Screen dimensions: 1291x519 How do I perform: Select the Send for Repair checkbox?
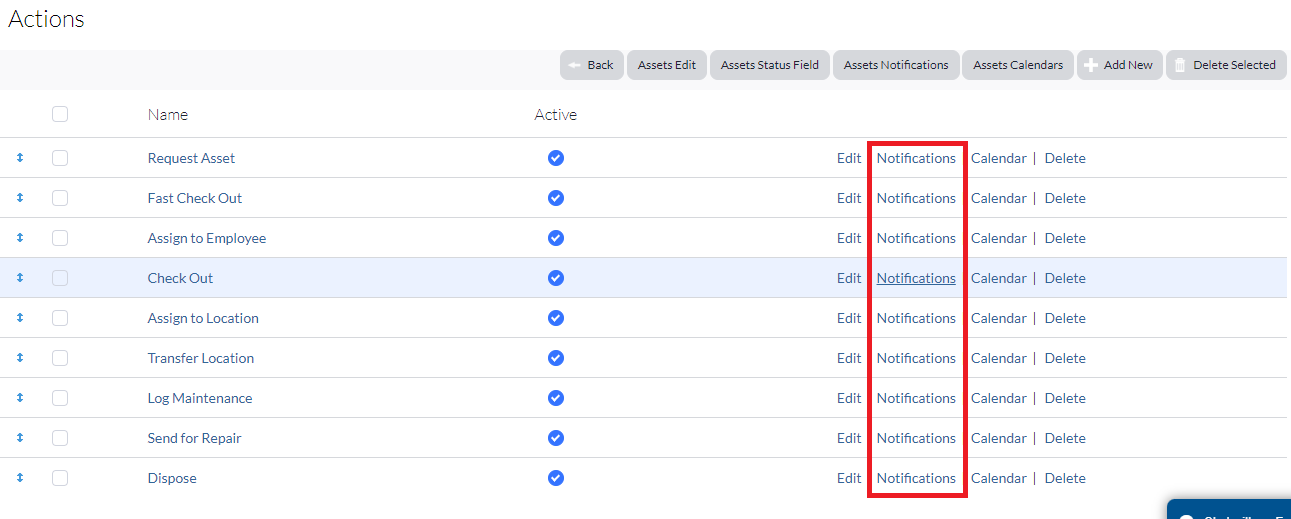[60, 438]
